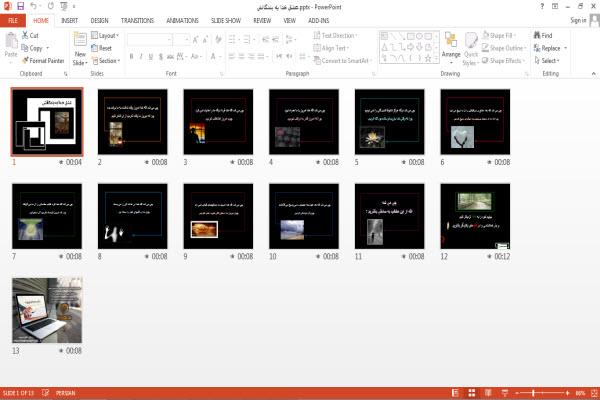Switch to Reading View in status bar
600x400 pixels.
pyautogui.click(x=488, y=393)
